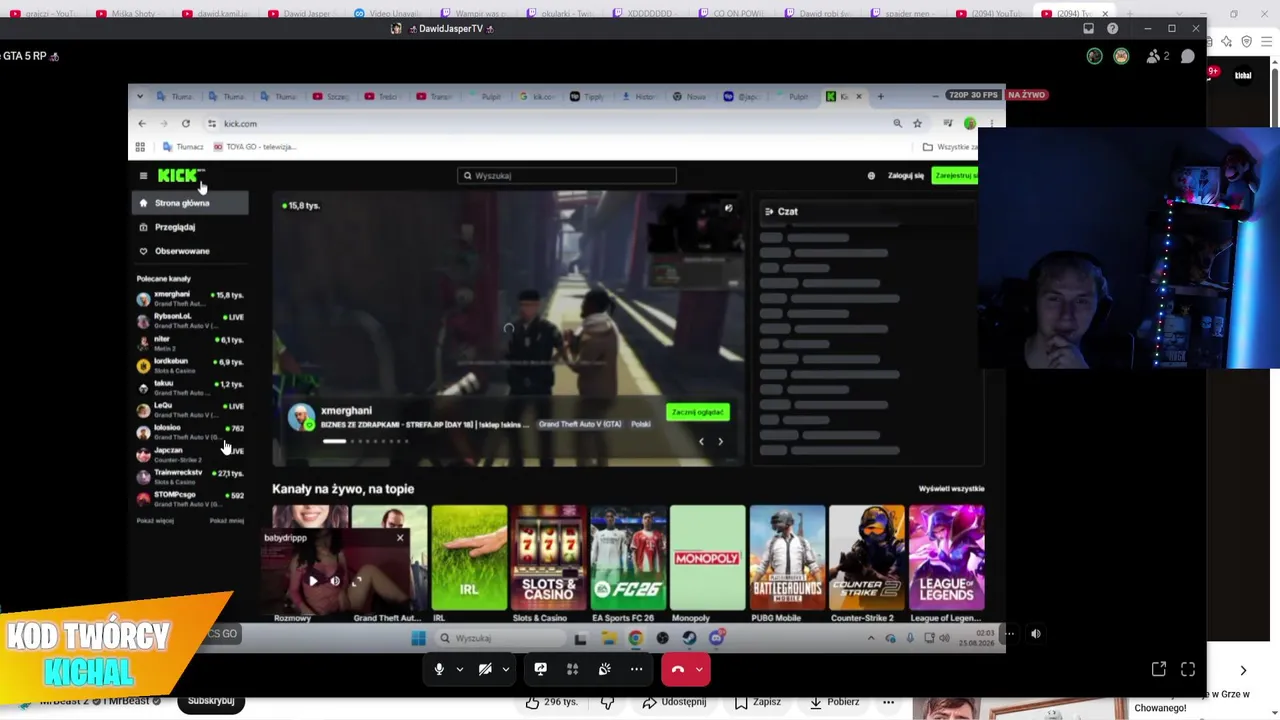Go to Strona główna in Kick sidebar
The image size is (1280, 720).
pos(190,203)
